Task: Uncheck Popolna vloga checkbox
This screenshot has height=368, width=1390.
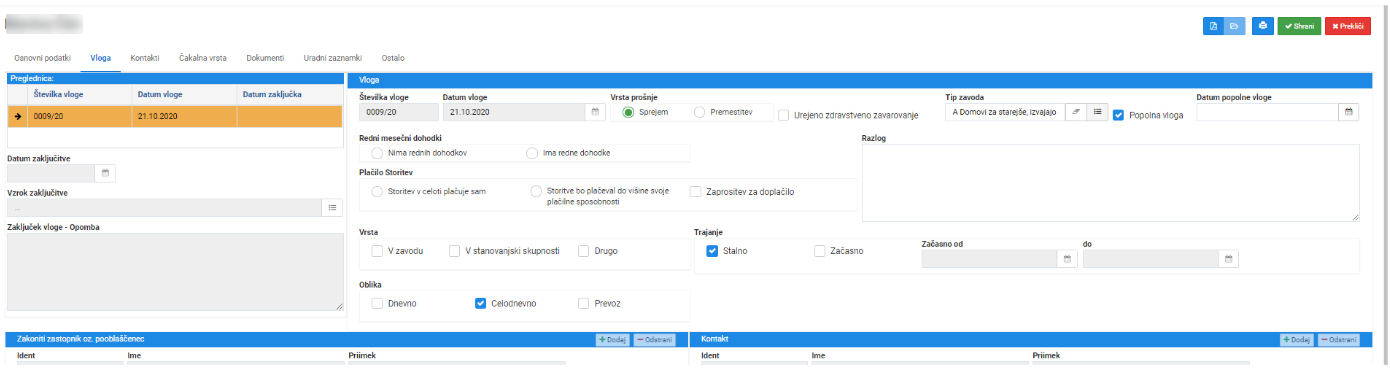Action: coord(1119,115)
